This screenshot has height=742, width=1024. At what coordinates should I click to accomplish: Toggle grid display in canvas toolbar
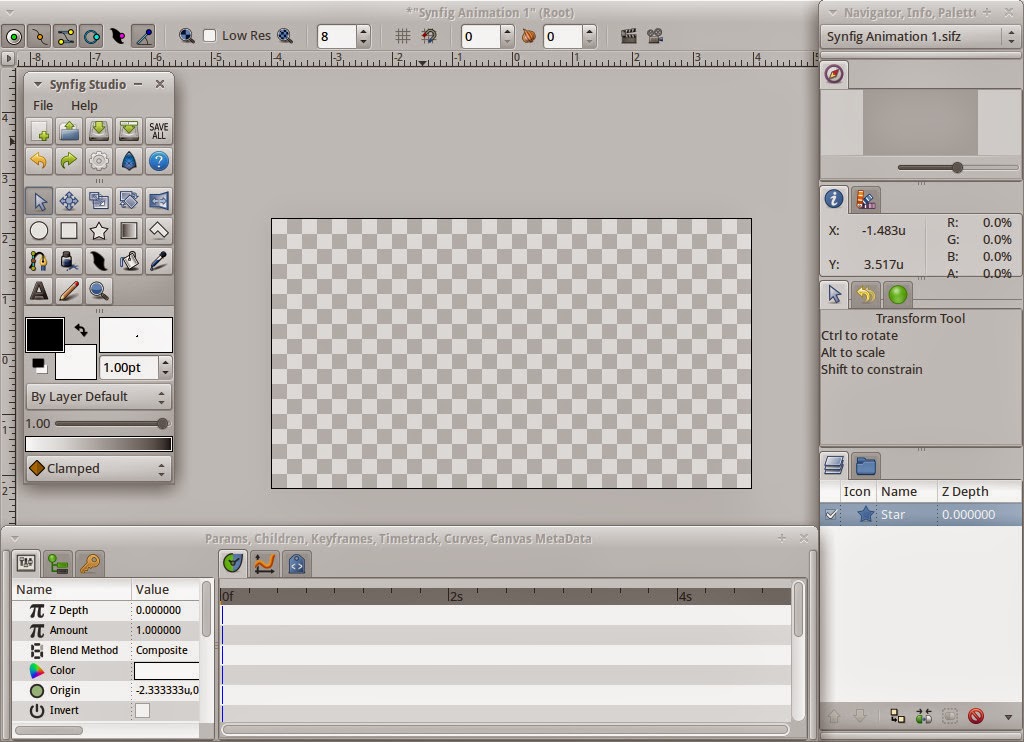(403, 36)
